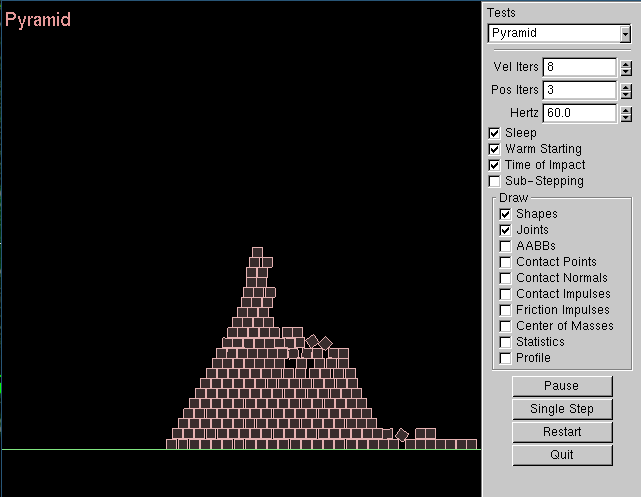
Task: Decrease Pos Iters with the down arrow
Action: (x=626, y=94)
